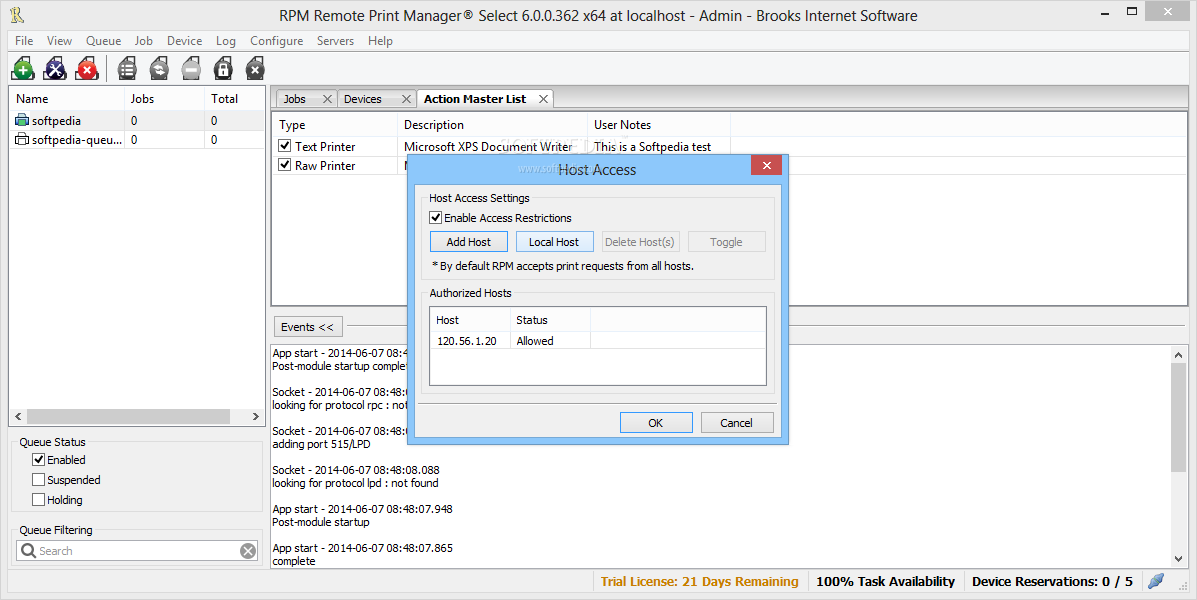The width and height of the screenshot is (1197, 600).
Task: Click the Description column header
Action: pos(493,124)
